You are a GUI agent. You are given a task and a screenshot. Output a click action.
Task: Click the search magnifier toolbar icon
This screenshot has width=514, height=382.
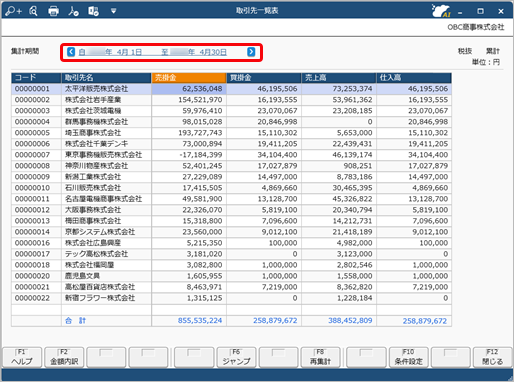click(x=33, y=11)
